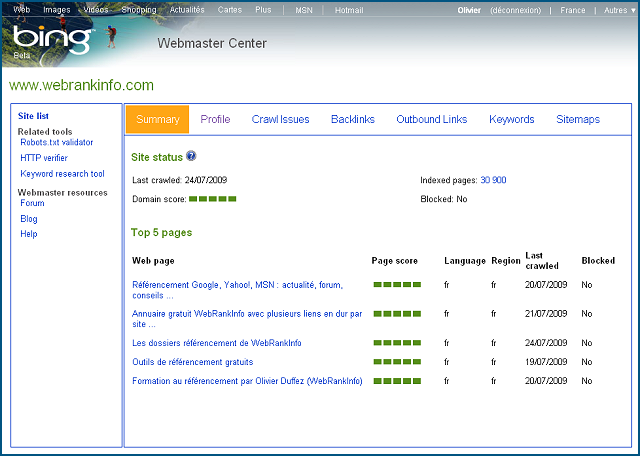Viewport: 640px width, 456px height.
Task: Click the Blocked column header
Action: pyautogui.click(x=598, y=260)
